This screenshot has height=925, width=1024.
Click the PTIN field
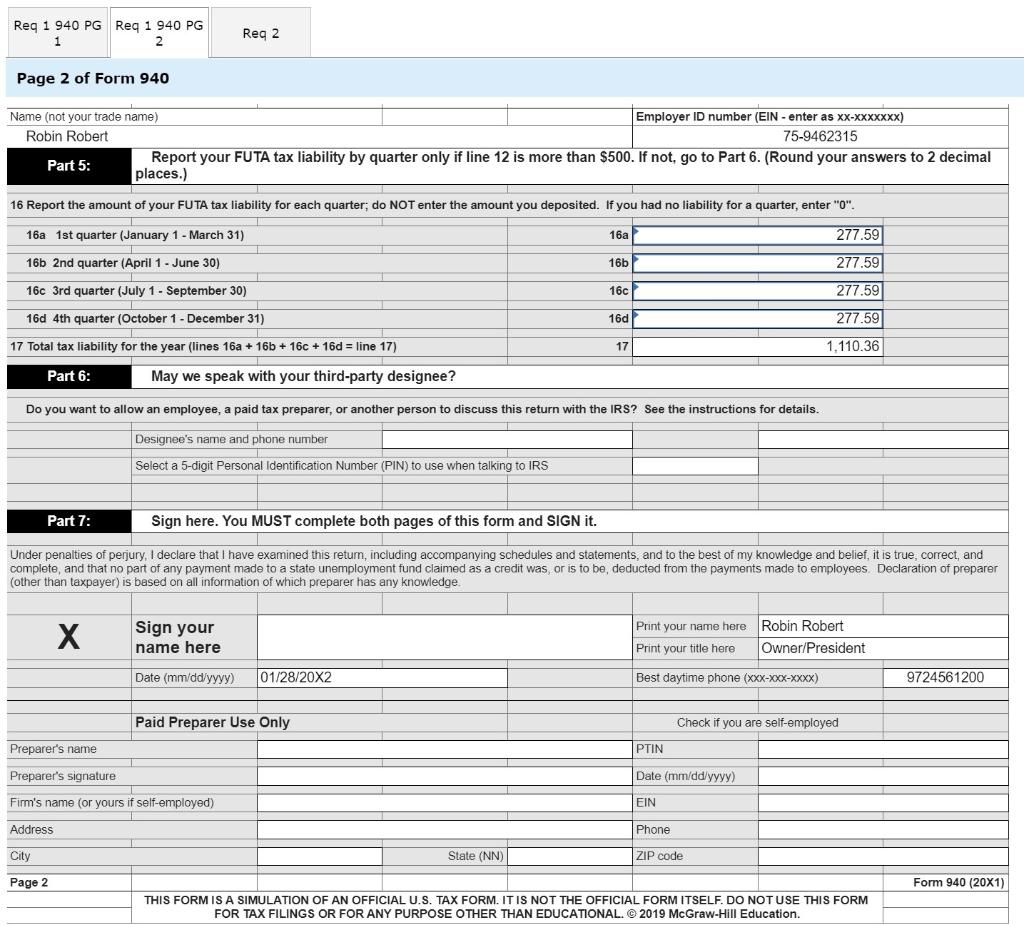tap(885, 748)
